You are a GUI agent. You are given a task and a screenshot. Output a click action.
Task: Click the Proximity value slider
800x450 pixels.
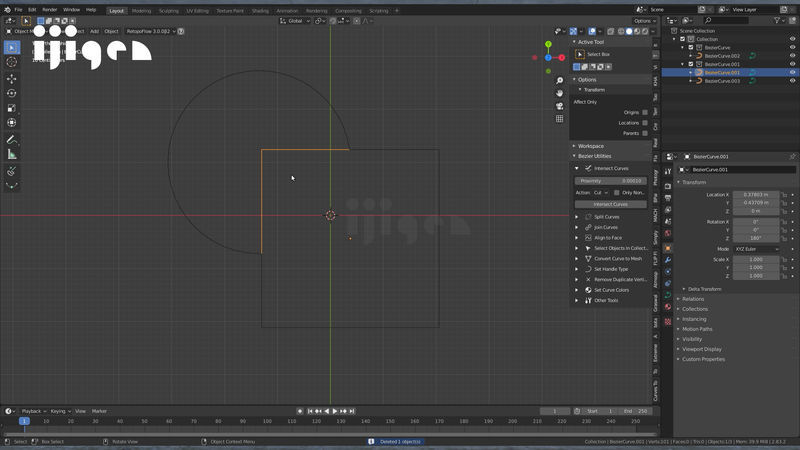point(610,181)
